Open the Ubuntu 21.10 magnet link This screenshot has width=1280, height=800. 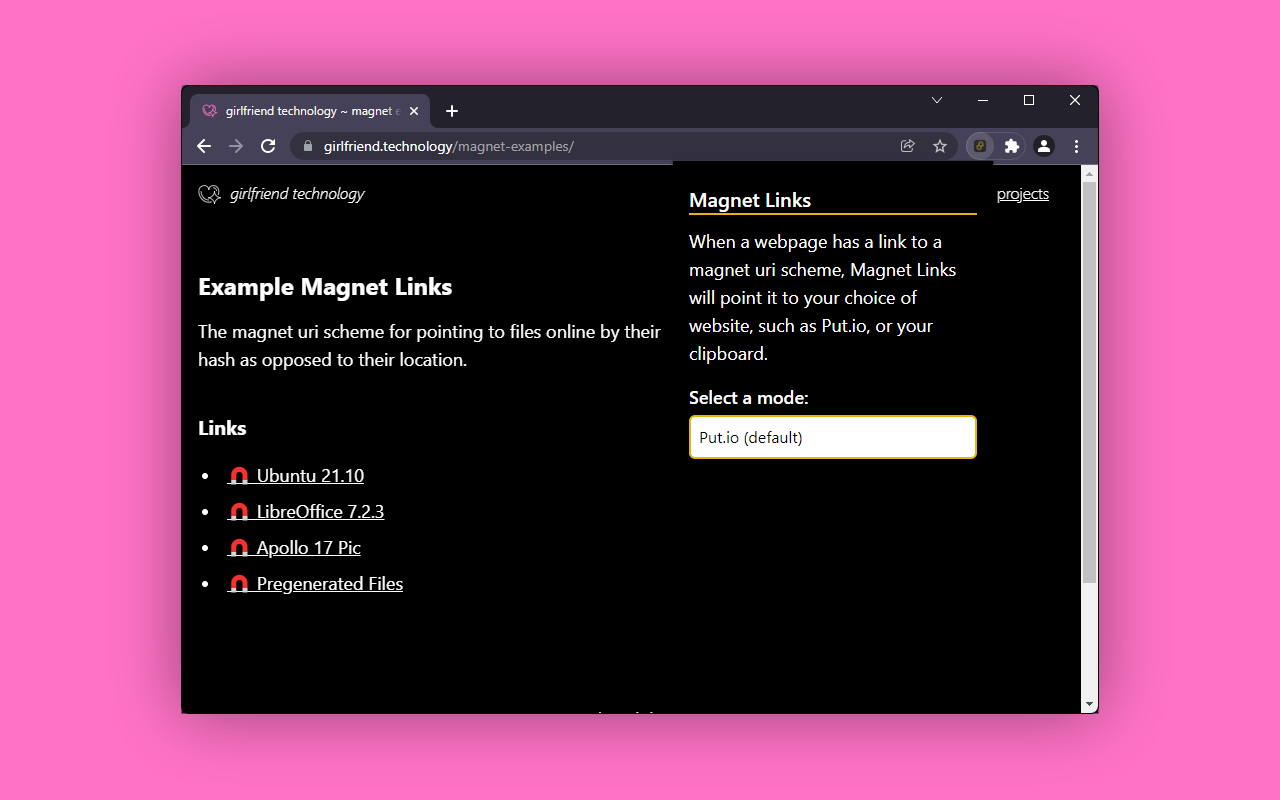click(309, 475)
